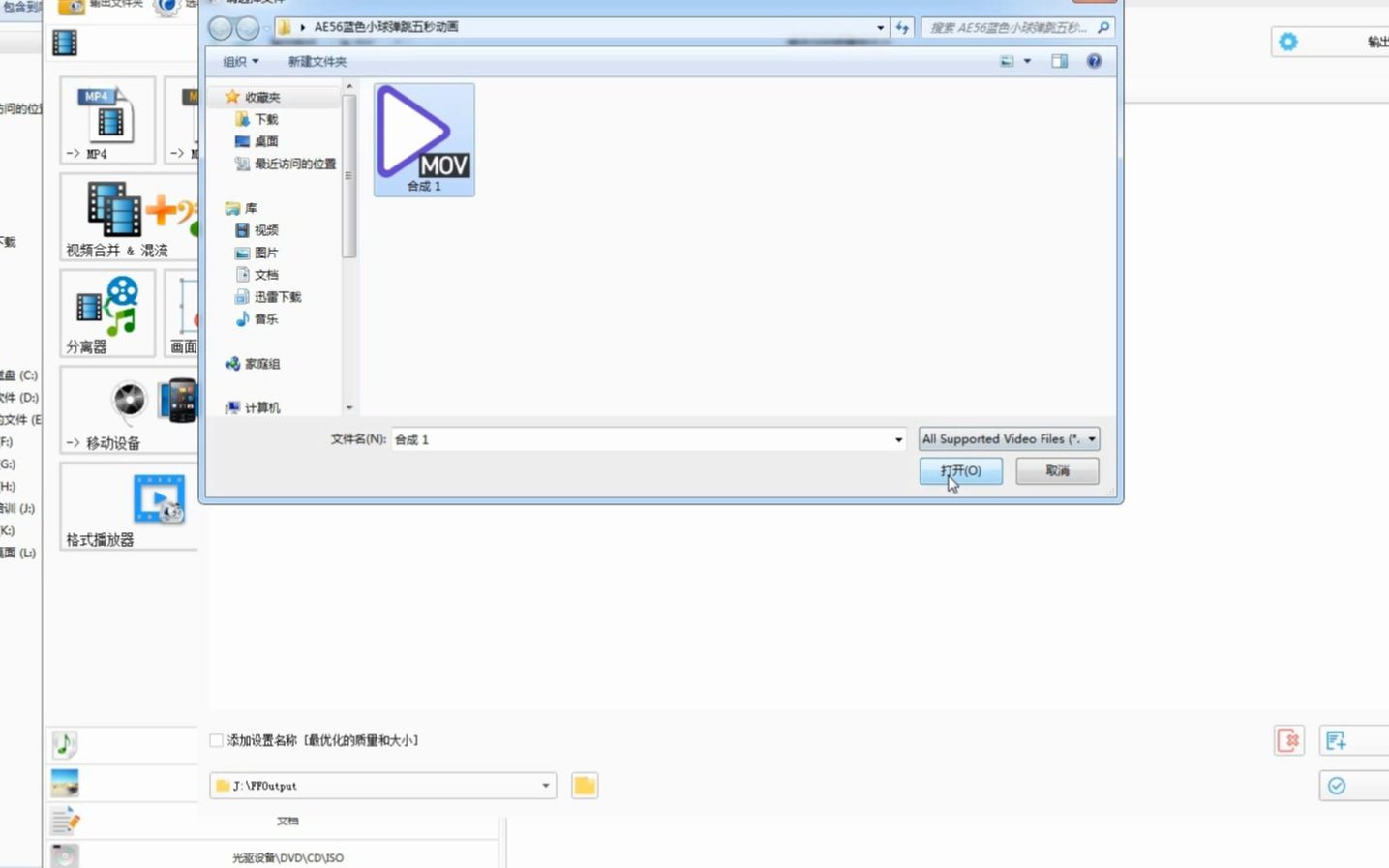Click the 画面 tool tile
Screen dimensions: 1389x868
(x=182, y=314)
